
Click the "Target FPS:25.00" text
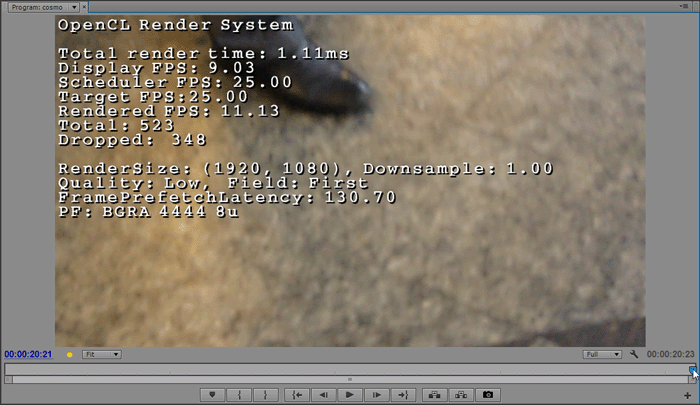[153, 96]
